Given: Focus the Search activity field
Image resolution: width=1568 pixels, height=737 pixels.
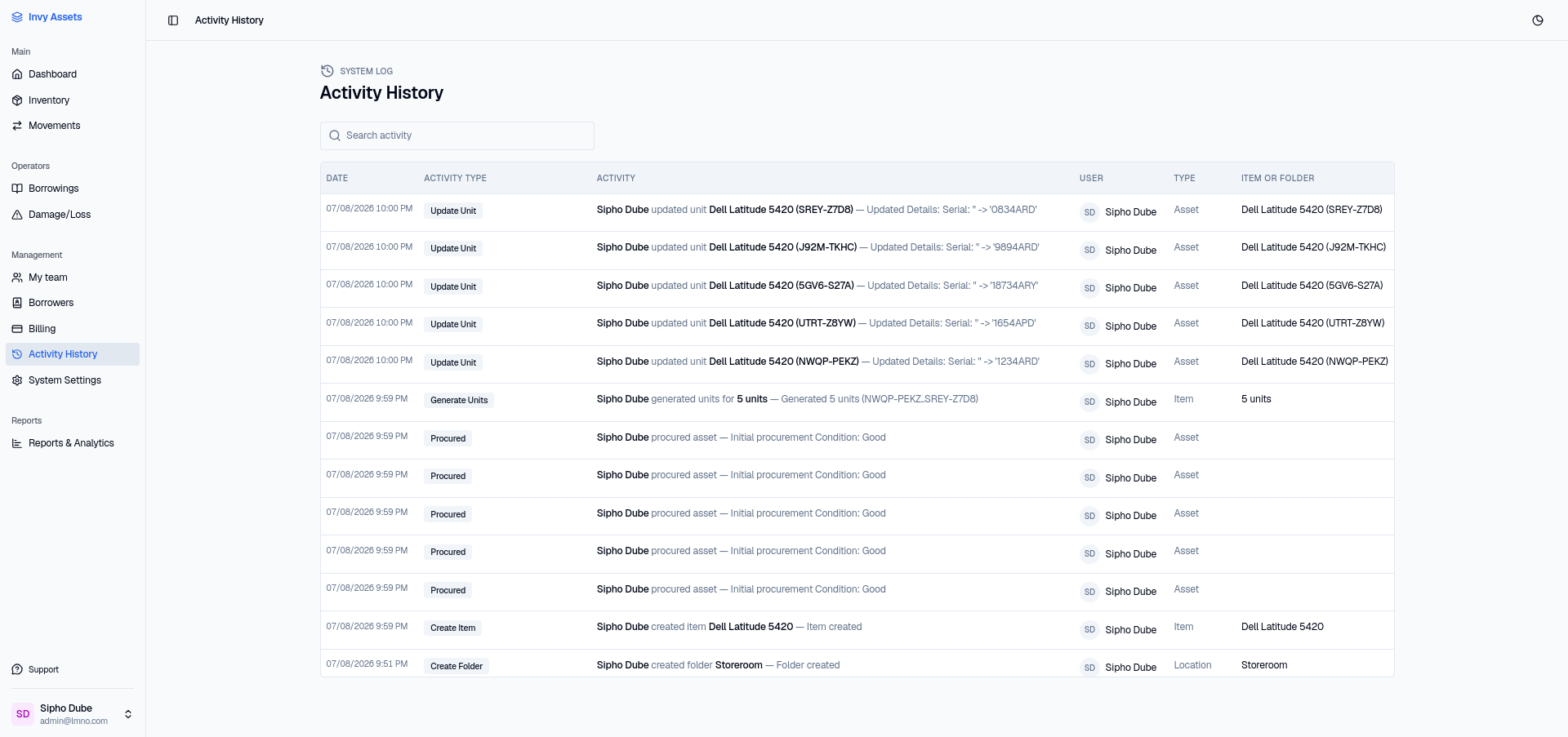Looking at the screenshot, I should tap(457, 135).
